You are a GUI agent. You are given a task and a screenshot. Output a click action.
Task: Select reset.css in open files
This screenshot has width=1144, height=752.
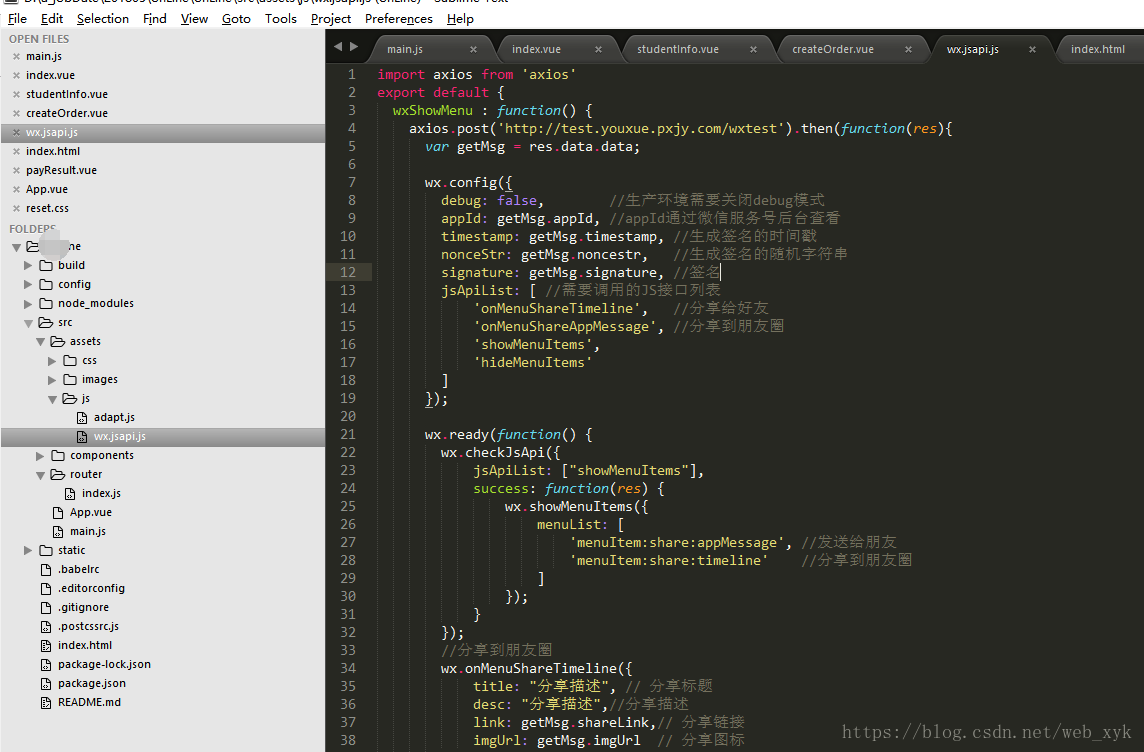[x=47, y=208]
